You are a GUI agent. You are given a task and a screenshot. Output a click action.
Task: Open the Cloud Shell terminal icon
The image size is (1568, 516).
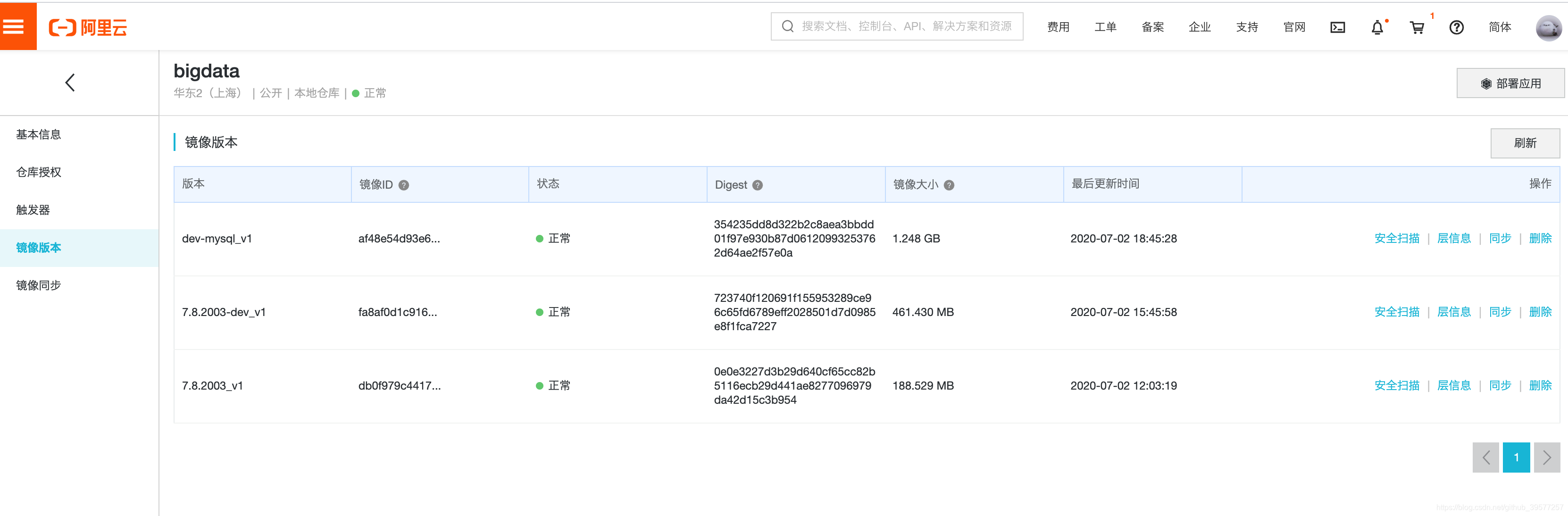tap(1337, 27)
